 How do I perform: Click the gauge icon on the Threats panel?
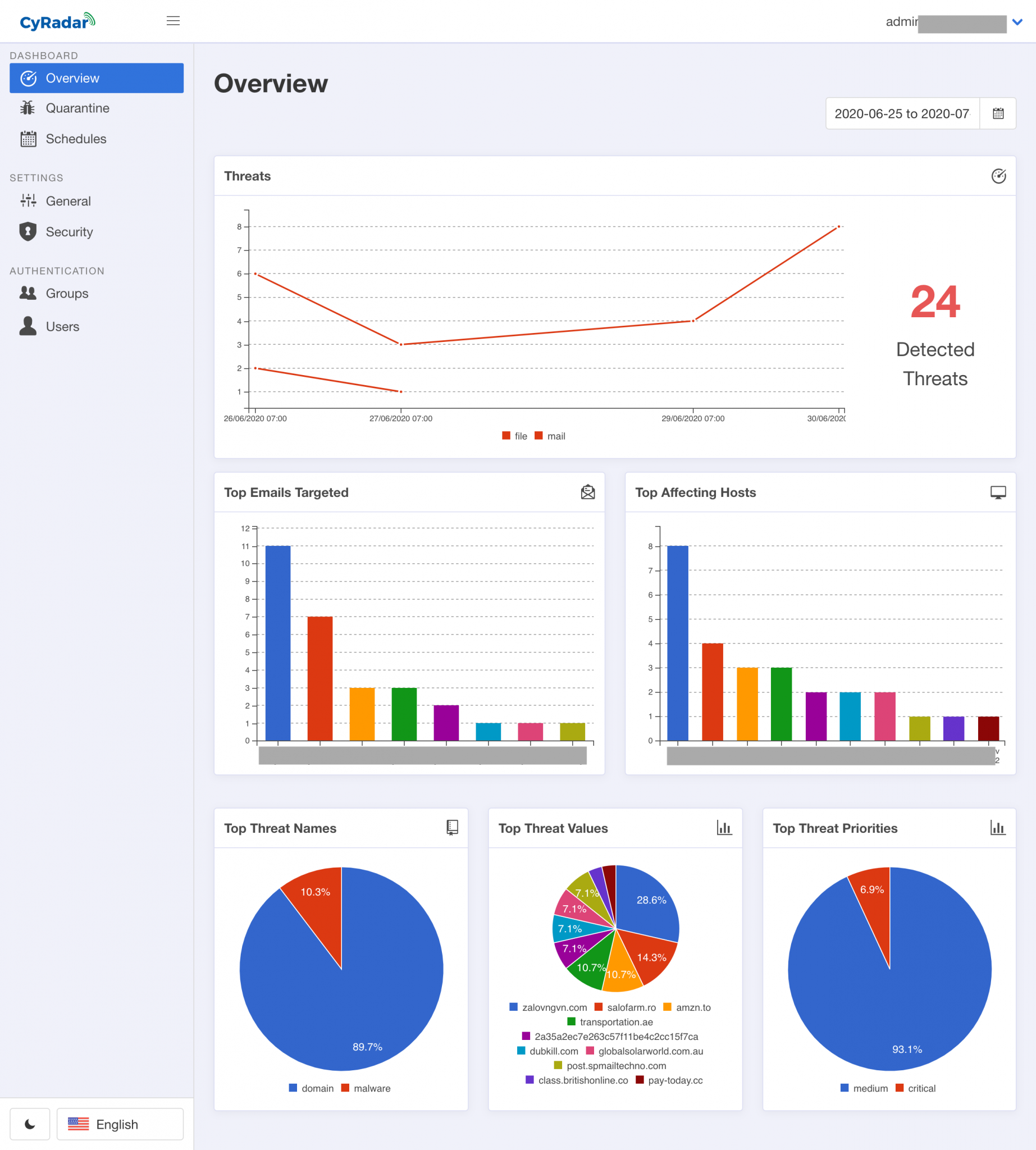(1000, 176)
